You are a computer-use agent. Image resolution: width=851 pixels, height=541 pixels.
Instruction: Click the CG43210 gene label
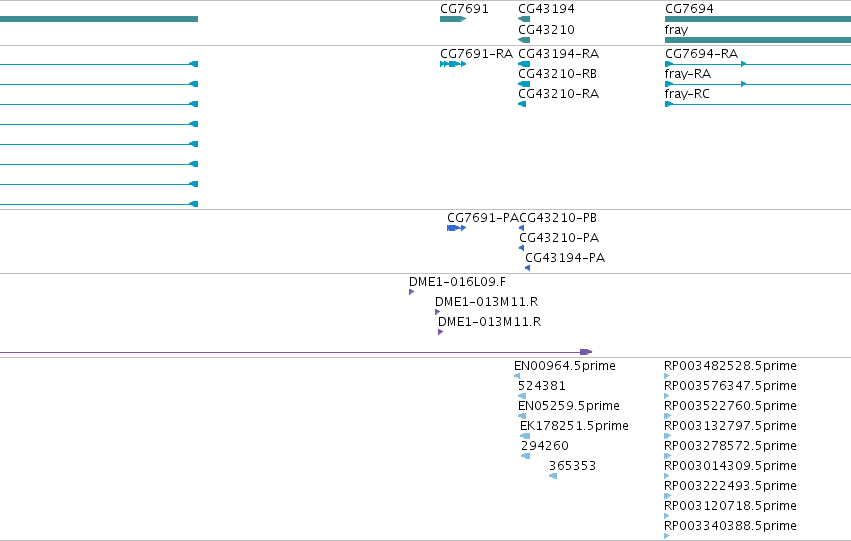[x=546, y=29]
